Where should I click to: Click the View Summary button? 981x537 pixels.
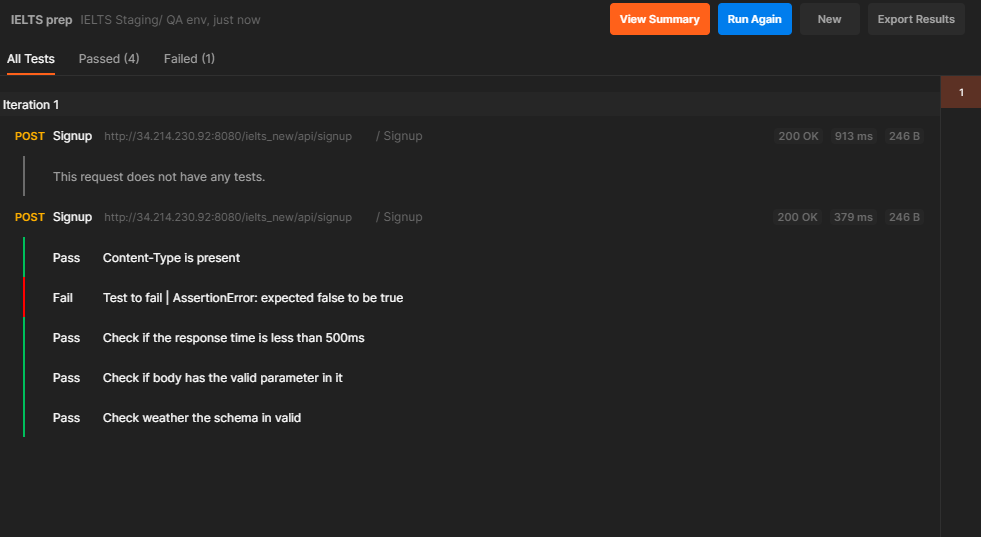click(x=659, y=19)
